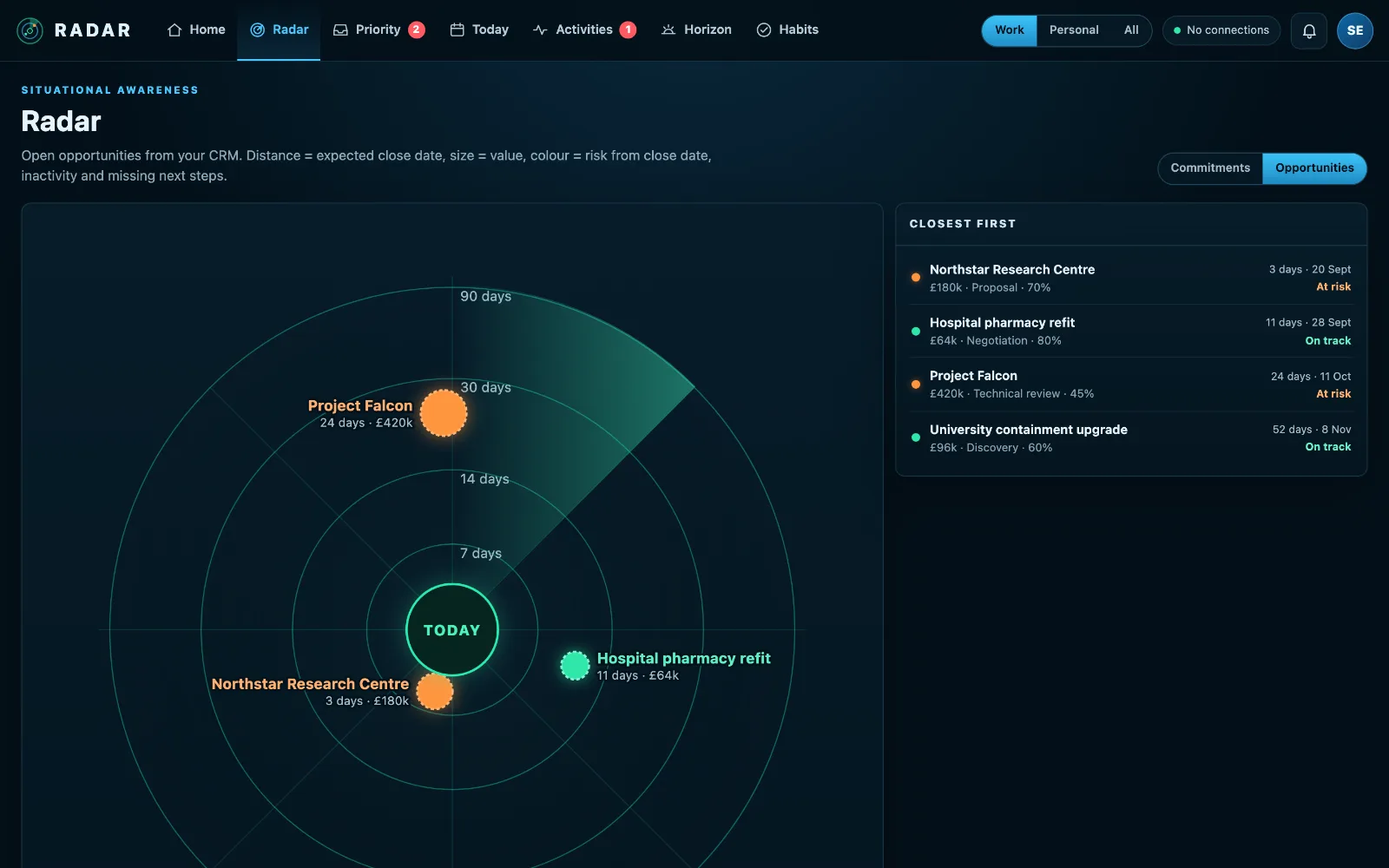The width and height of the screenshot is (1389, 868).
Task: Click the '52 days · 8 Nov' date
Action: click(1312, 430)
